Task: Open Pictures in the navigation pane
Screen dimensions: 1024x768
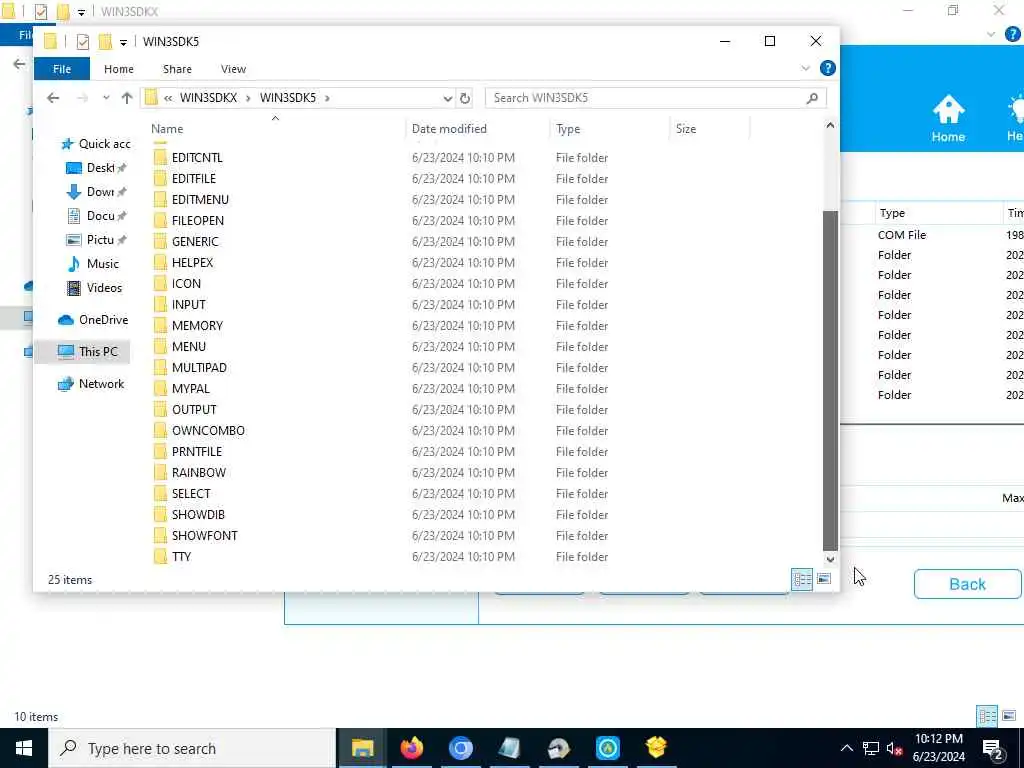Action: point(96,240)
